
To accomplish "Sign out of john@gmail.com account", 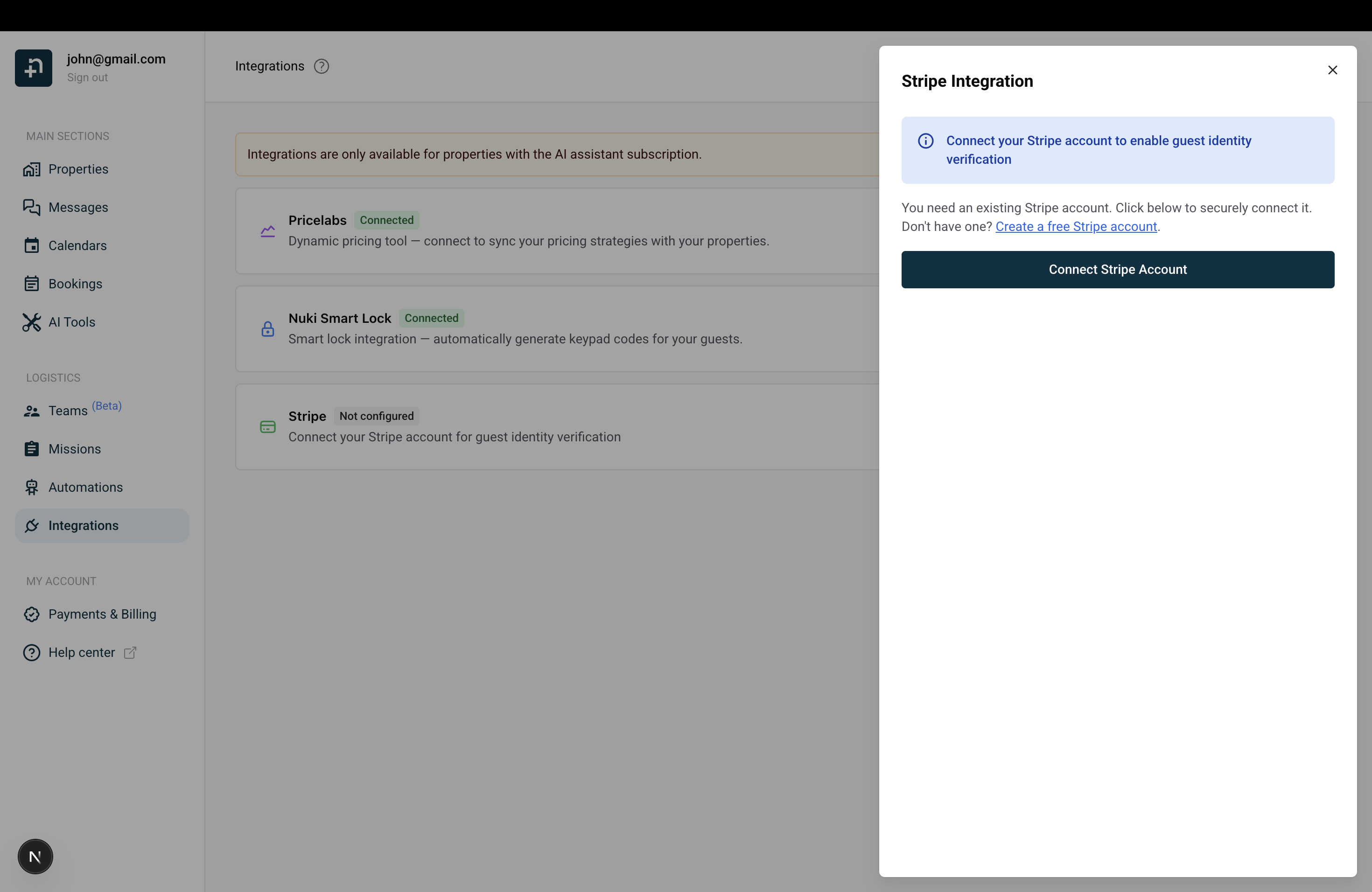I will [87, 77].
